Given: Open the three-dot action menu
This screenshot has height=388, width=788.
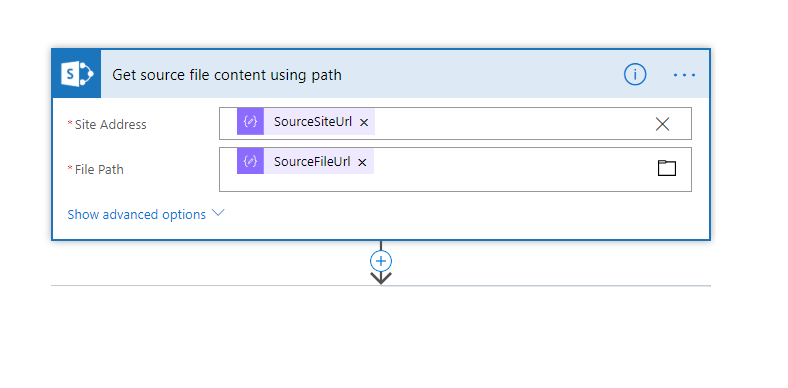Looking at the screenshot, I should pos(684,75).
